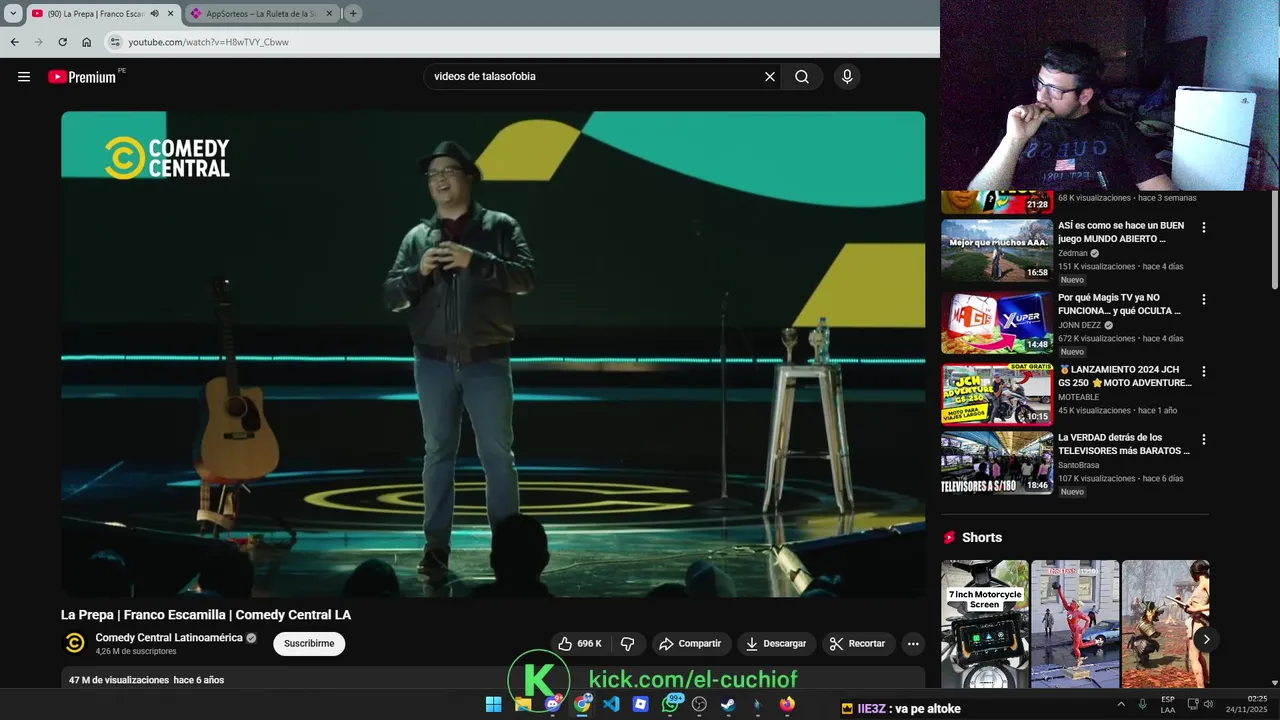1280x720 pixels.
Task: Clip the video using Recortar
Action: click(858, 644)
